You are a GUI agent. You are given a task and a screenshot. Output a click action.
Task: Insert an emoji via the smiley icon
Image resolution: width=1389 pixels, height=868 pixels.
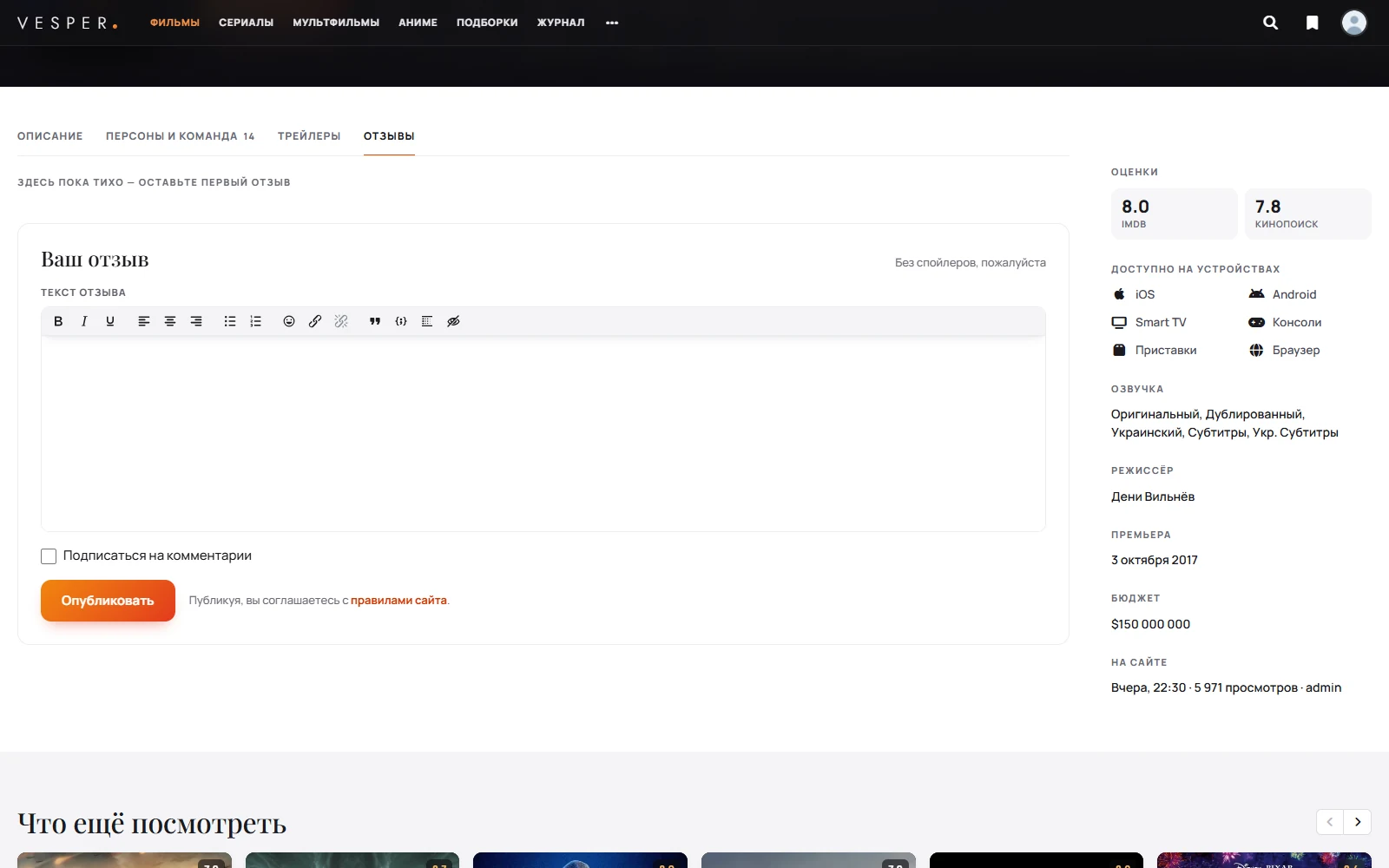289,321
